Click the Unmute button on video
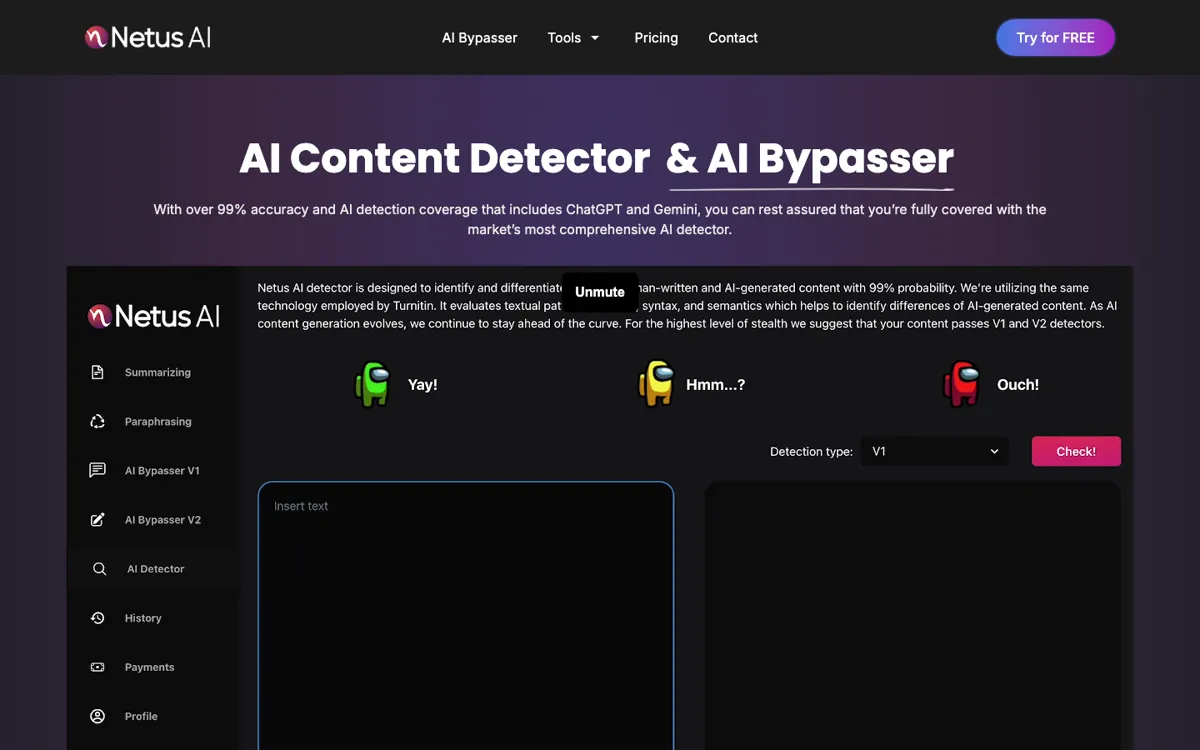The width and height of the screenshot is (1200, 750). click(x=600, y=292)
